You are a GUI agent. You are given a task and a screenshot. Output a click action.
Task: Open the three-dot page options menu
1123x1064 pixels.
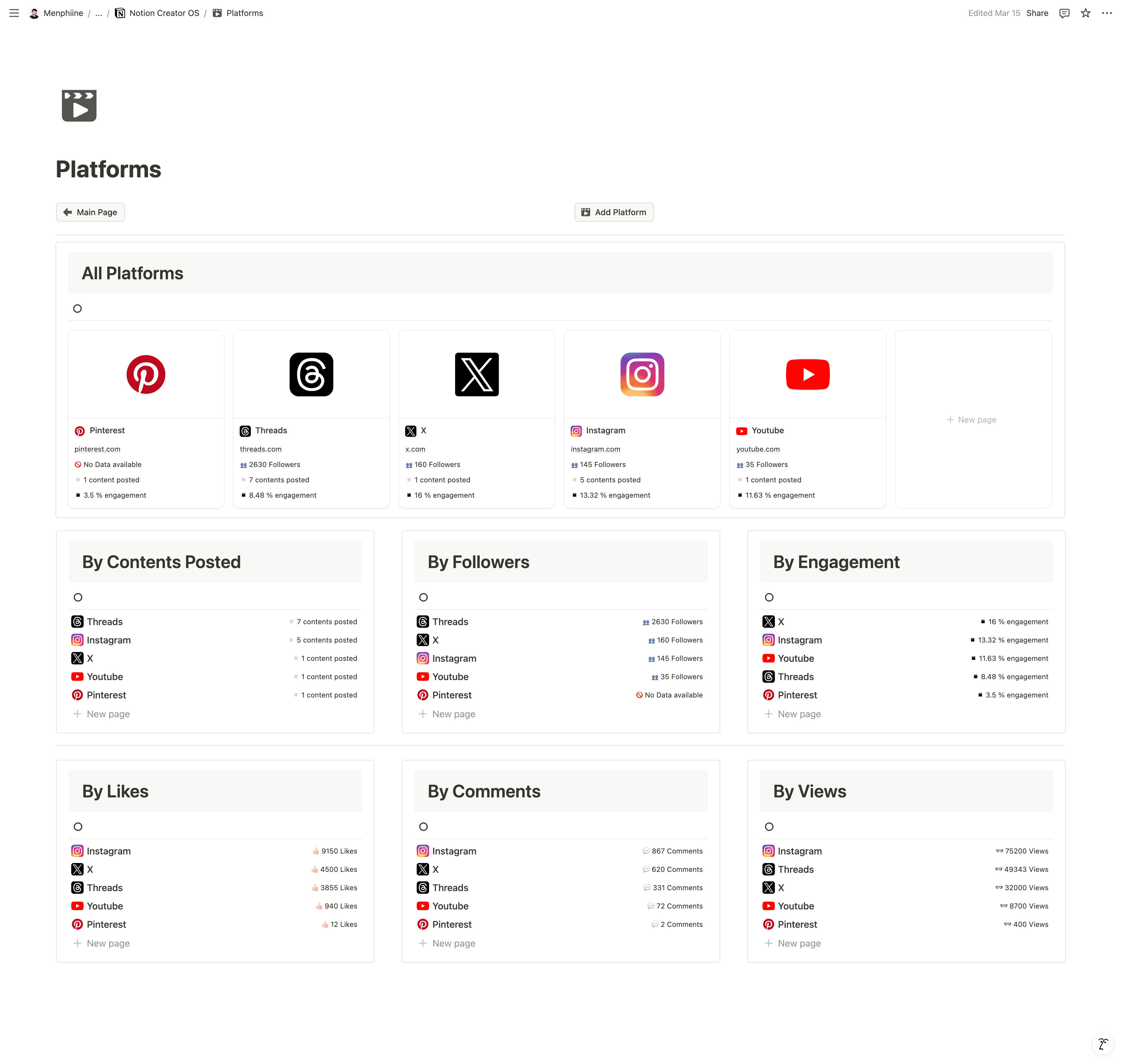(x=1106, y=13)
